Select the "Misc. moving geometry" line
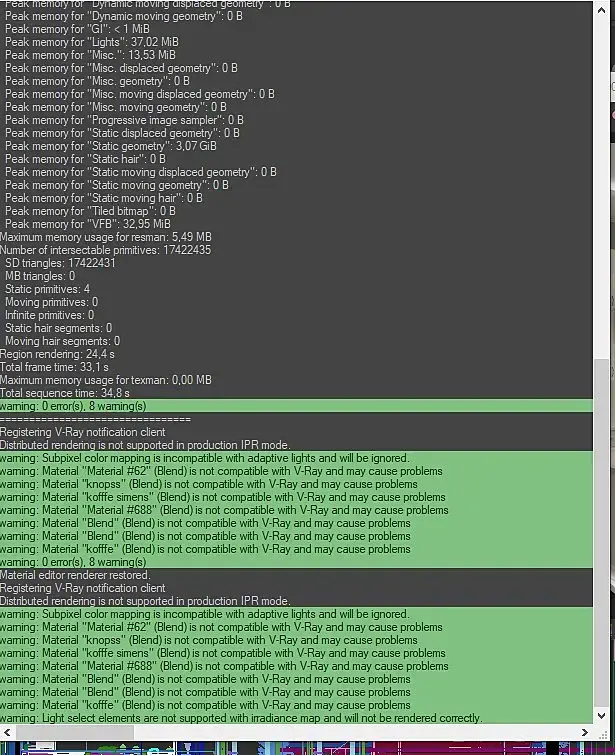The width and height of the screenshot is (615, 755). [116, 107]
